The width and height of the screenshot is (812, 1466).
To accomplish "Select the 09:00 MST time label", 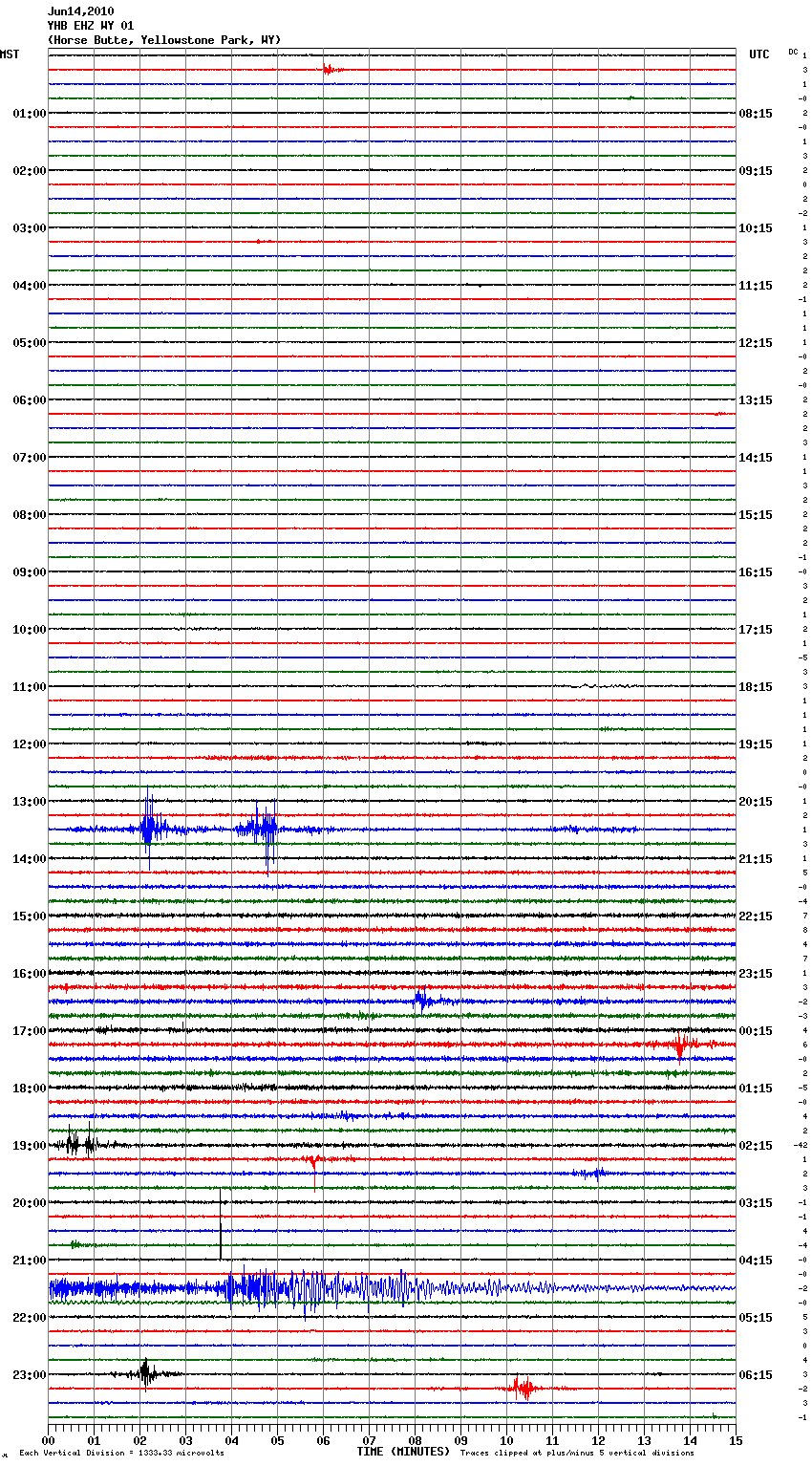I will tap(30, 572).
